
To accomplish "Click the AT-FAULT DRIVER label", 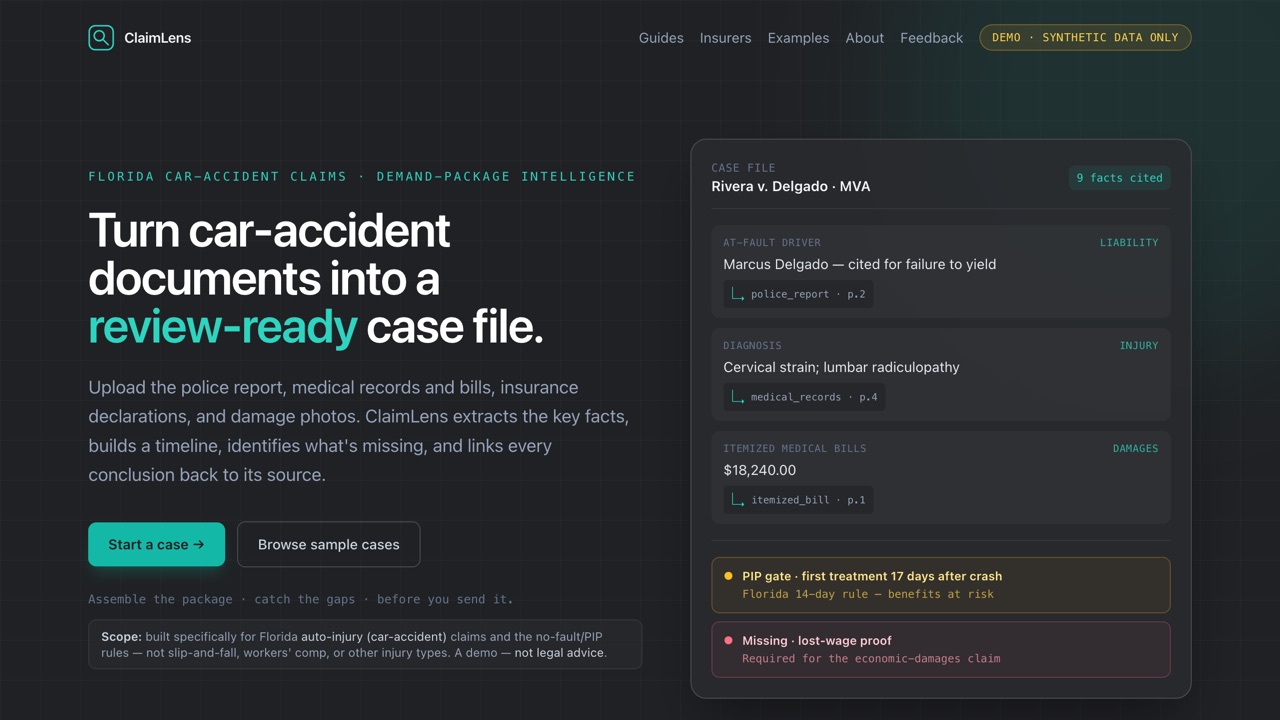I will [x=772, y=242].
